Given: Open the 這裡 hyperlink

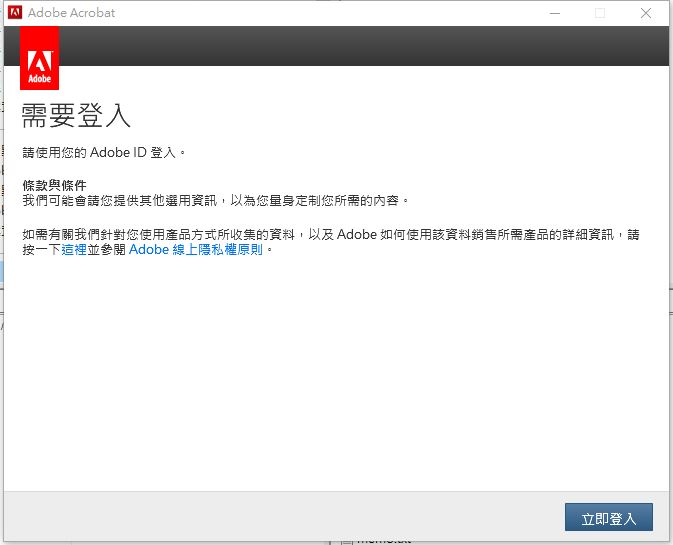Looking at the screenshot, I should [x=73, y=250].
